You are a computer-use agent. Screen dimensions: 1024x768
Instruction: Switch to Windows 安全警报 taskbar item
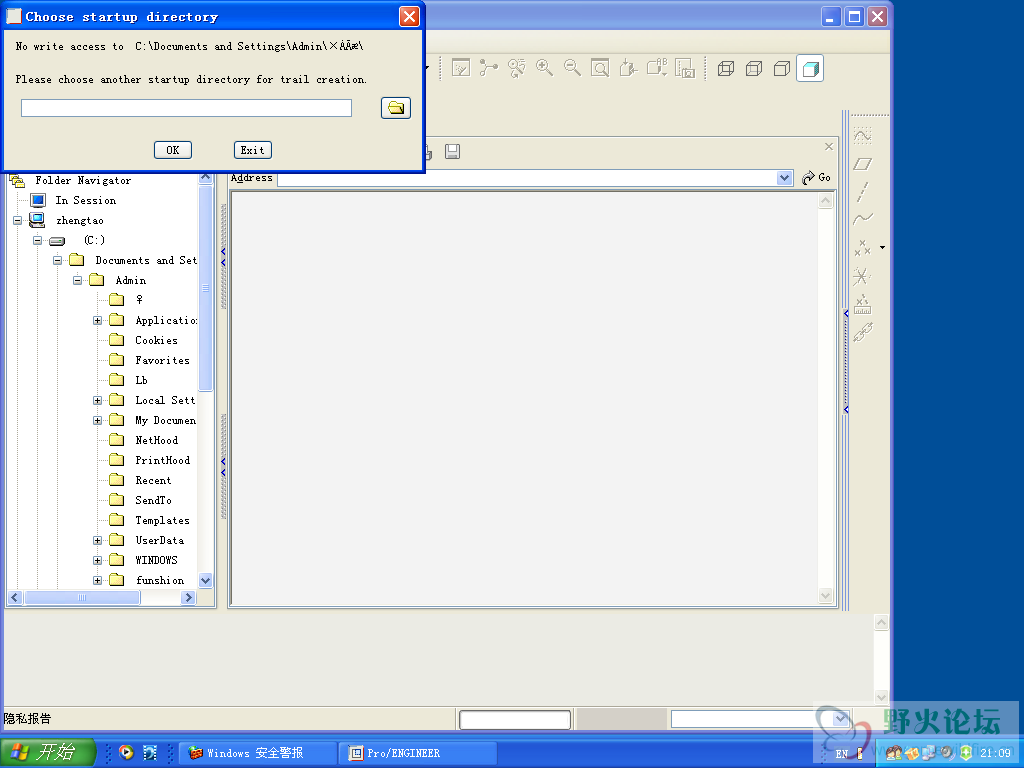[x=257, y=753]
